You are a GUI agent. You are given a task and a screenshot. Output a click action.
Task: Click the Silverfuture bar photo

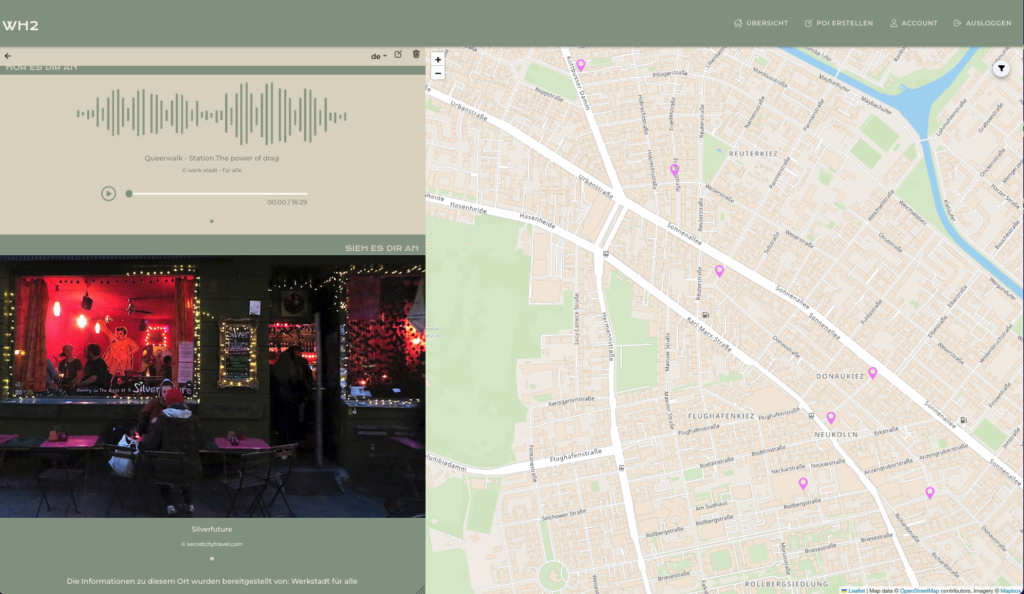[x=212, y=386]
